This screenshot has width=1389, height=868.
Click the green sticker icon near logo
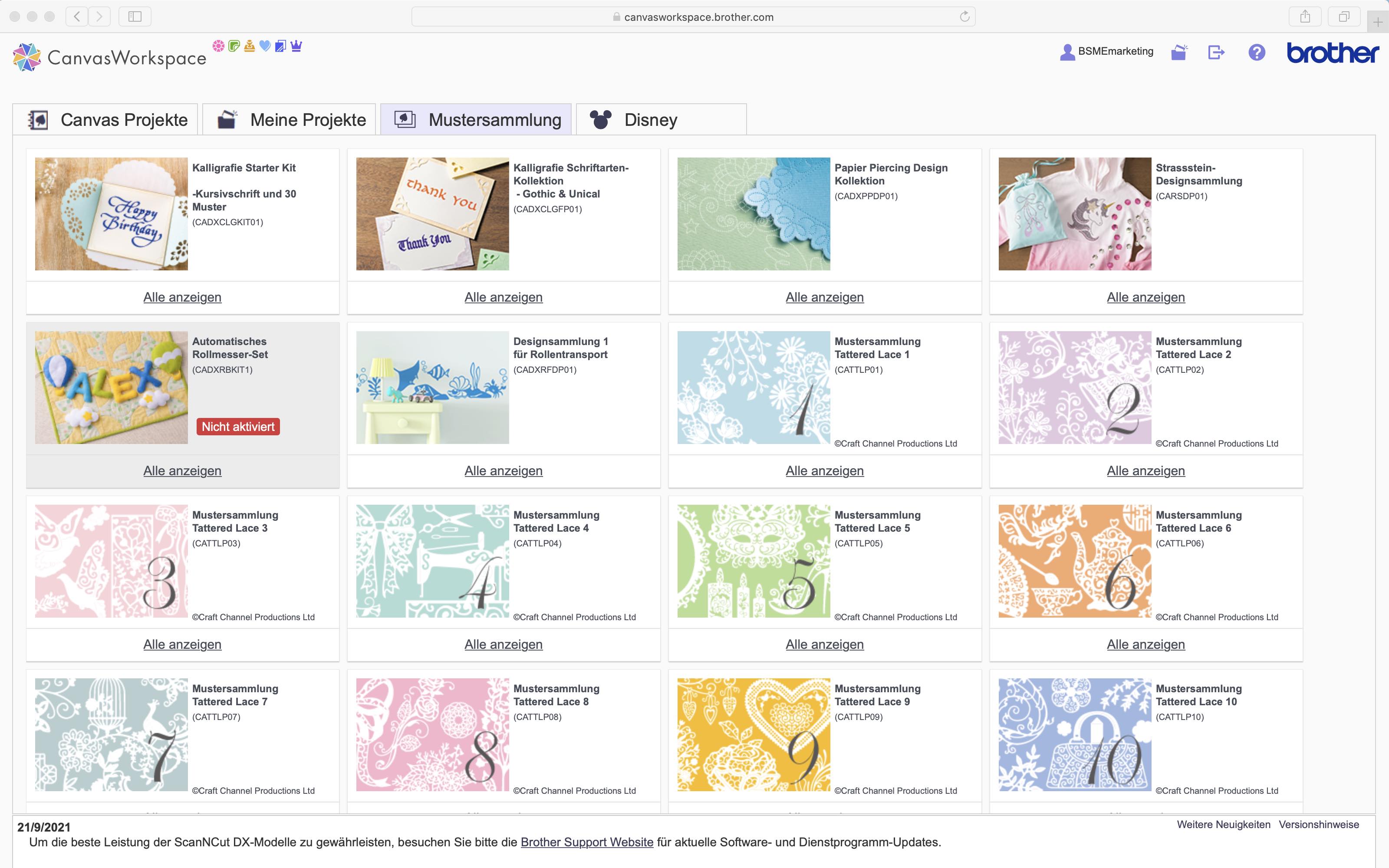click(234, 46)
